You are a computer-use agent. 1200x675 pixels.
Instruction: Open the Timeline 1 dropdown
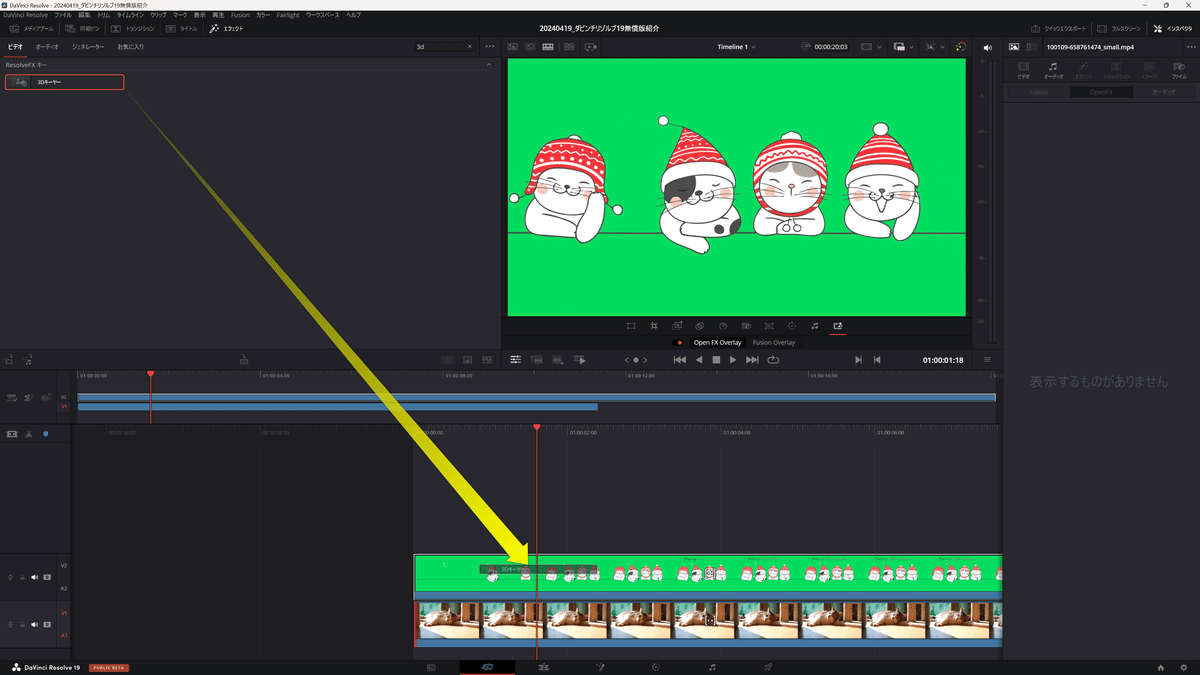[x=736, y=47]
